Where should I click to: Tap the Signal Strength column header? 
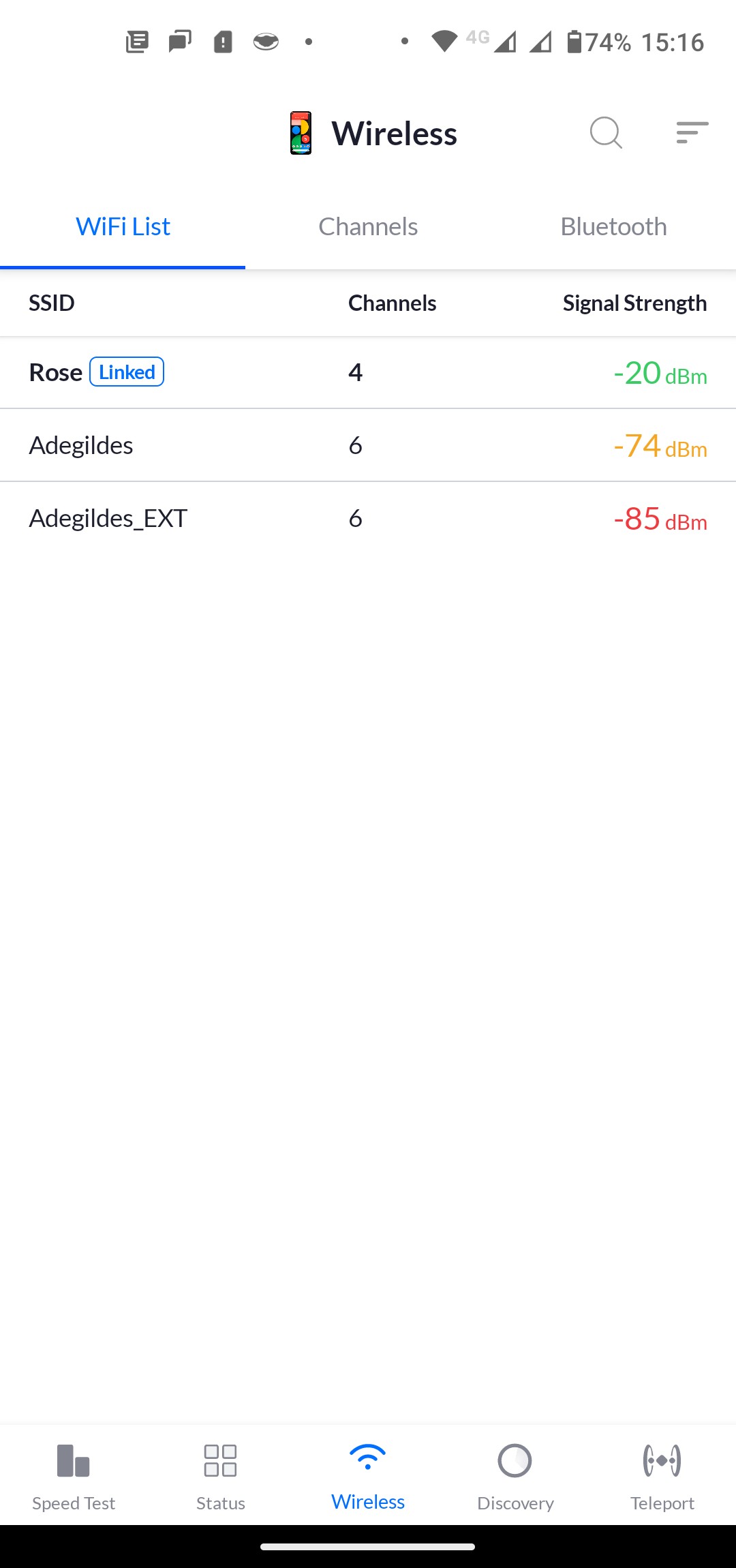point(634,303)
